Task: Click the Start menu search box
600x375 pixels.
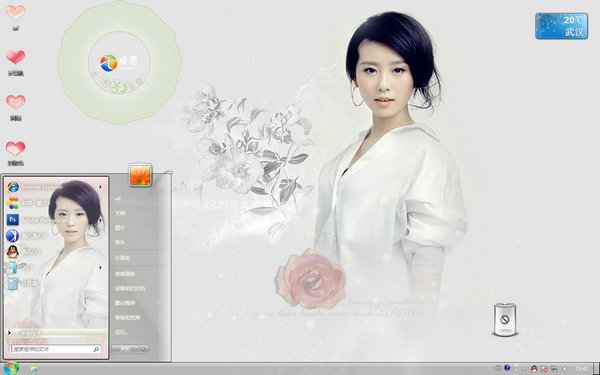Action: pyautogui.click(x=56, y=349)
